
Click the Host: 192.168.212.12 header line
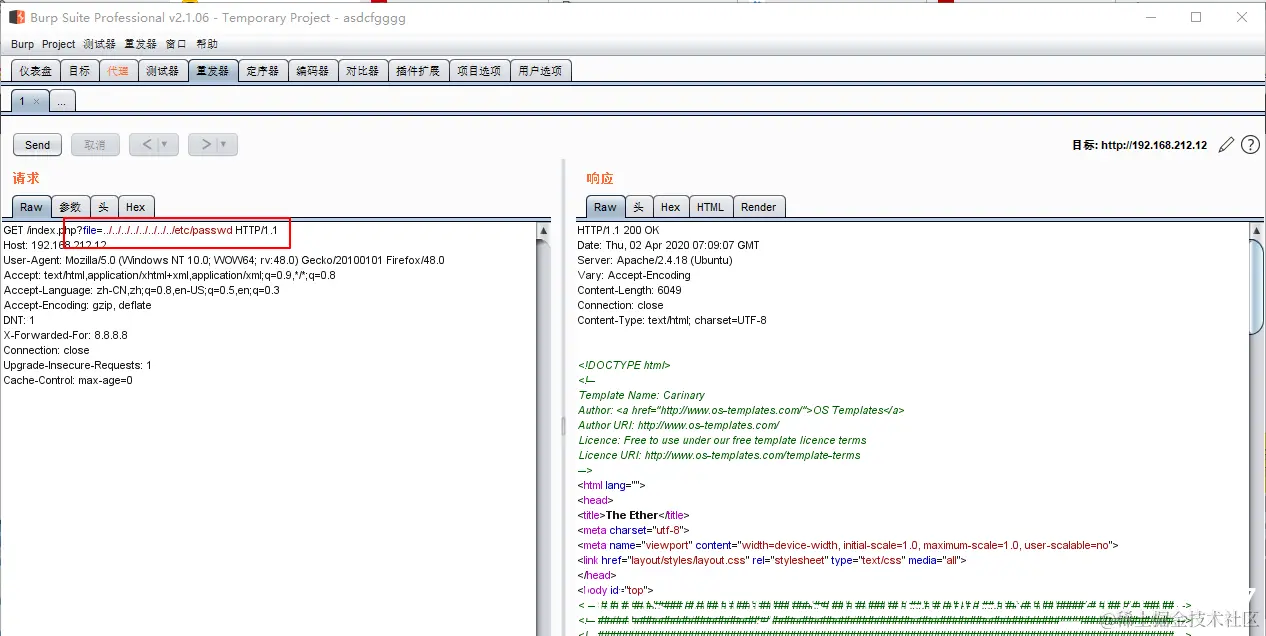55,246
